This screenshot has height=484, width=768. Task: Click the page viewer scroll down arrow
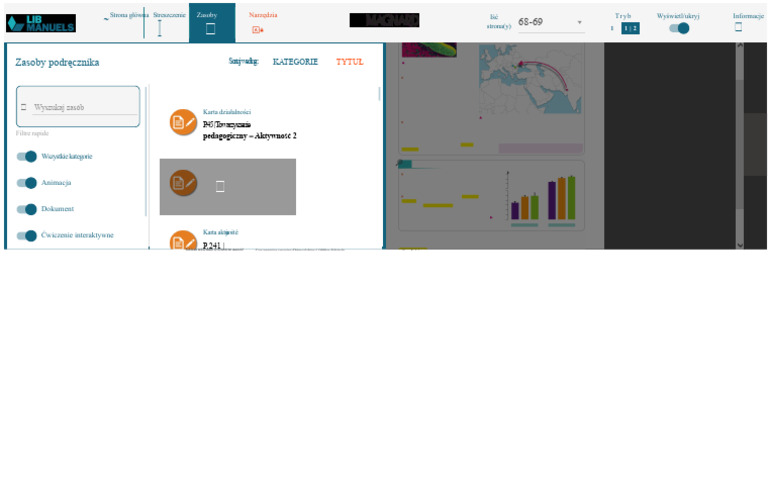[x=740, y=245]
